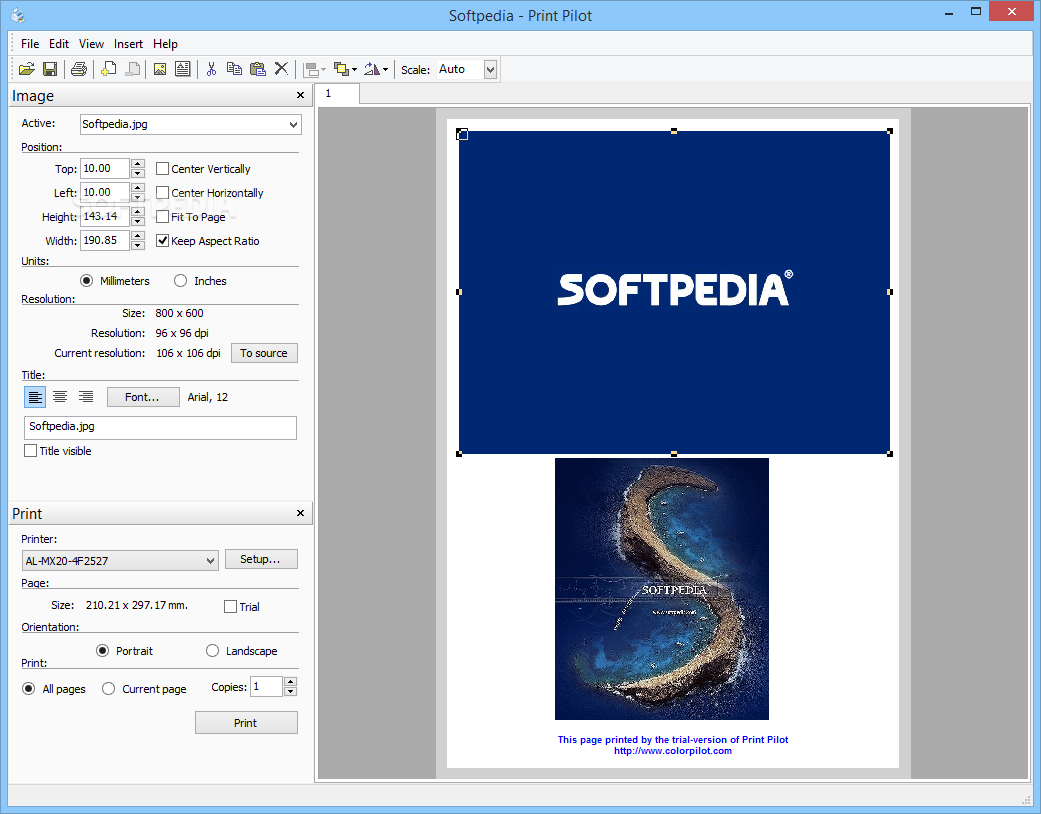Close the Print panel
This screenshot has width=1041, height=814.
(300, 513)
